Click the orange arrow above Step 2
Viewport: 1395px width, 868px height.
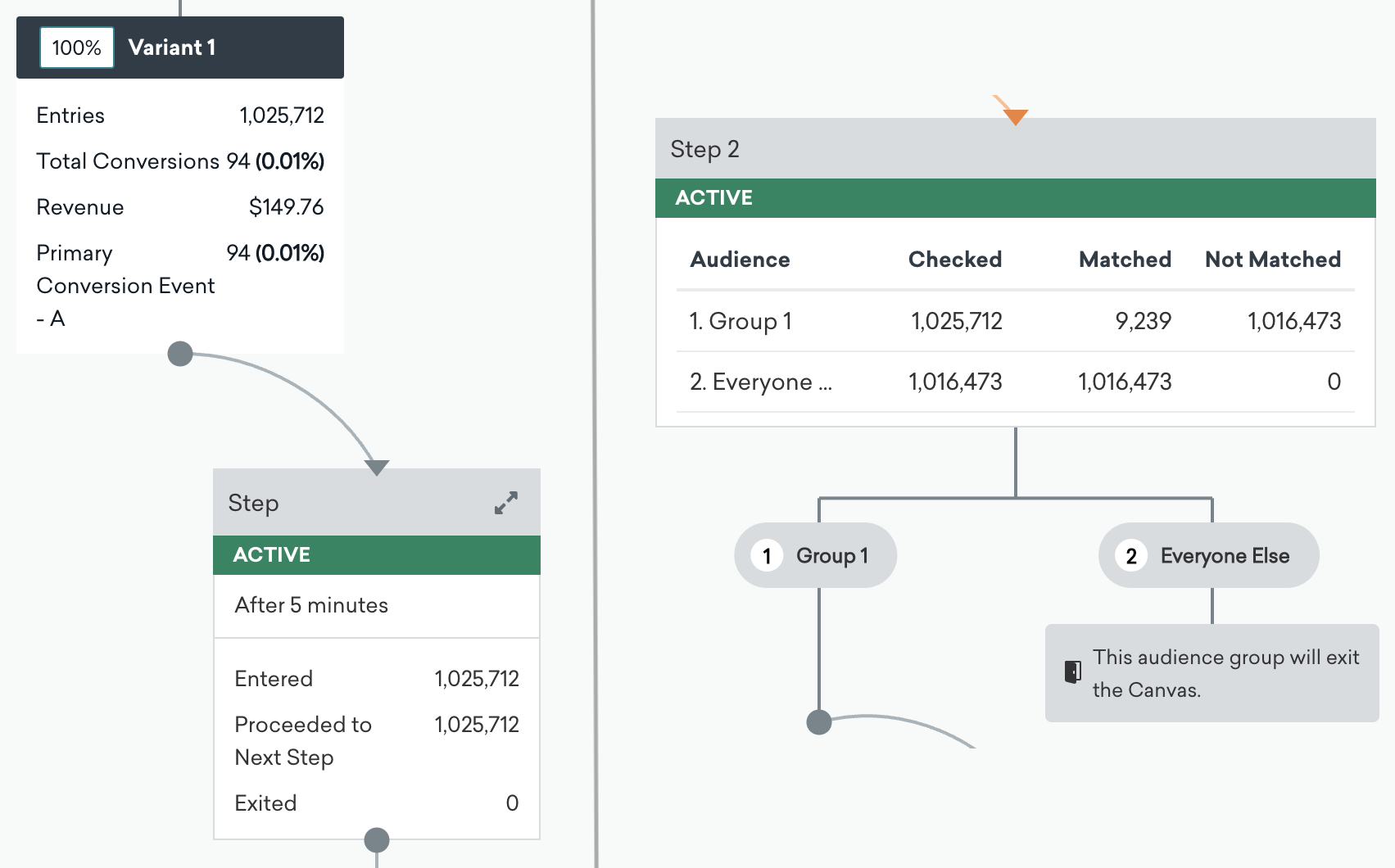(x=1014, y=114)
